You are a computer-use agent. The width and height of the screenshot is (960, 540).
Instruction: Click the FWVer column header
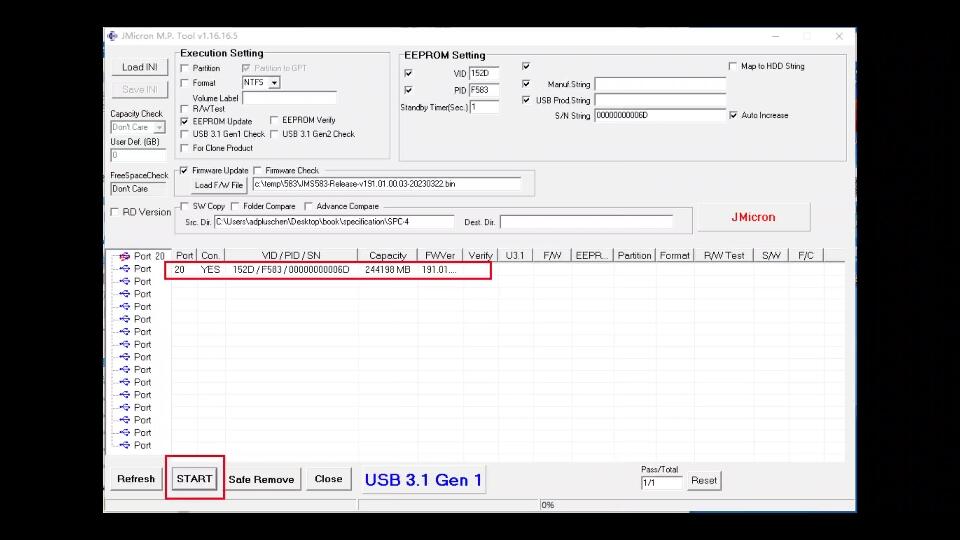point(440,255)
